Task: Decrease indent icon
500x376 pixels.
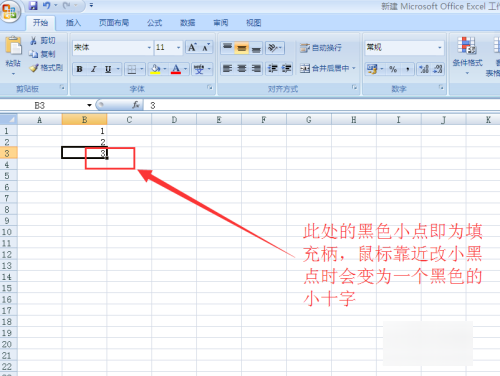Action: 272,69
